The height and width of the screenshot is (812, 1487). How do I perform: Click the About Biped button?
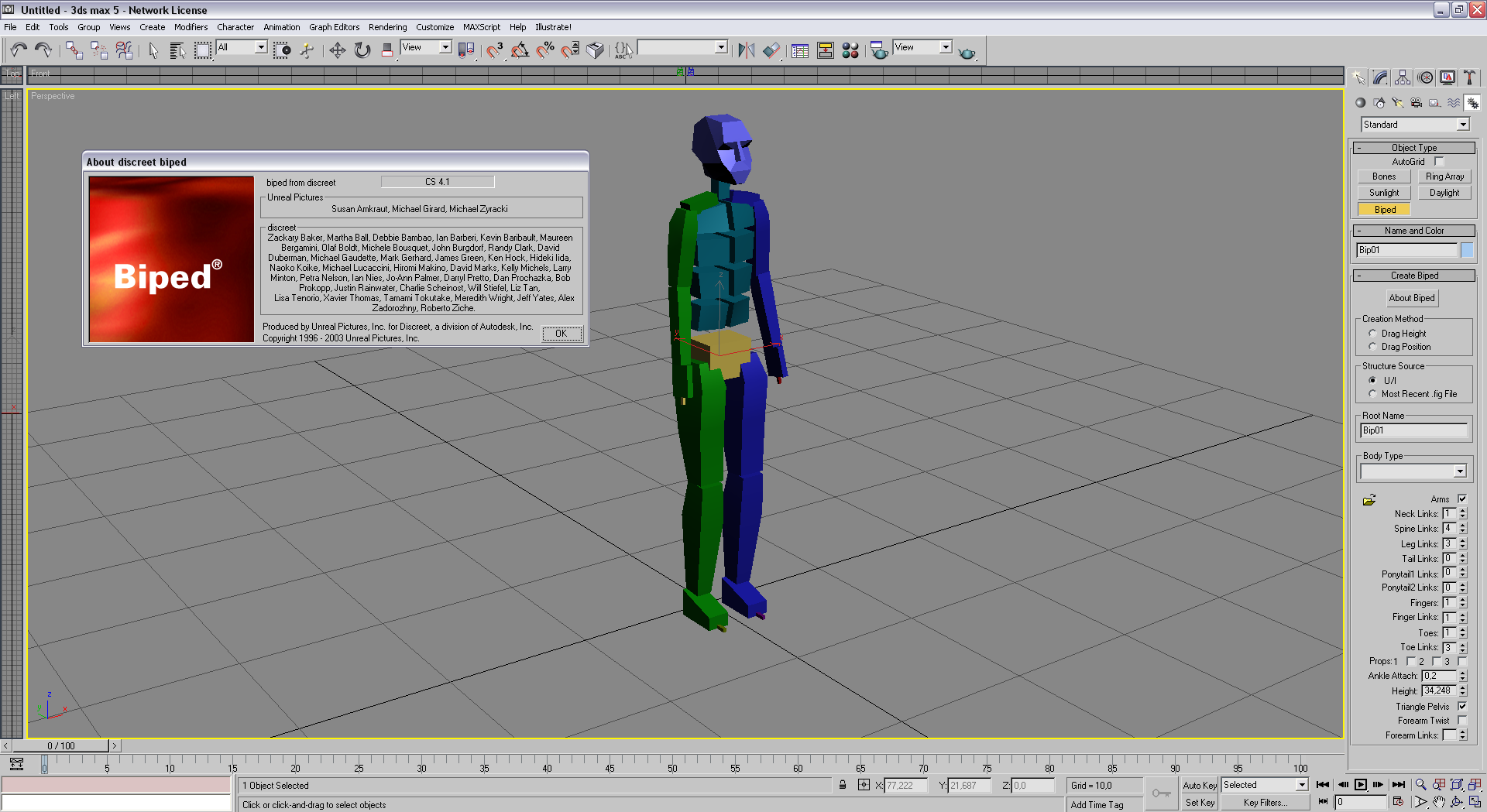1412,298
